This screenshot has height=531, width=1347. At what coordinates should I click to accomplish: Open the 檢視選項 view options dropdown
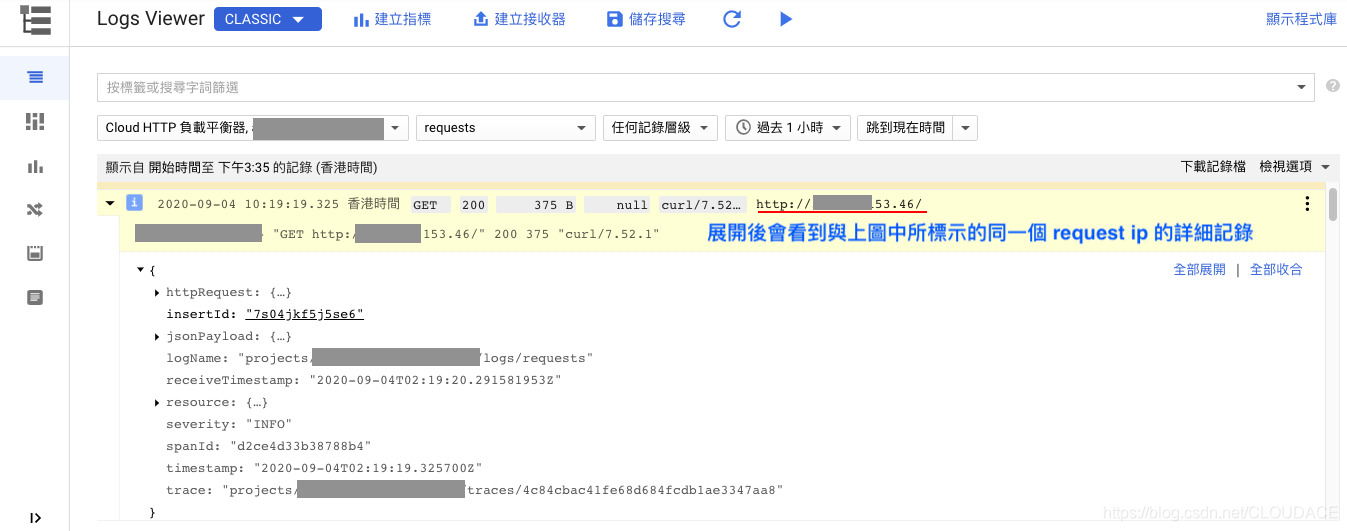[x=1295, y=167]
